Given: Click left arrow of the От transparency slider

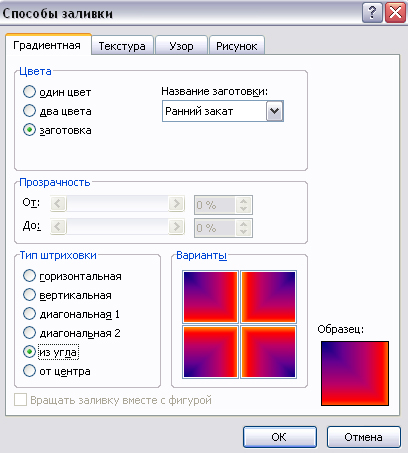Looking at the screenshot, I should [x=58, y=203].
